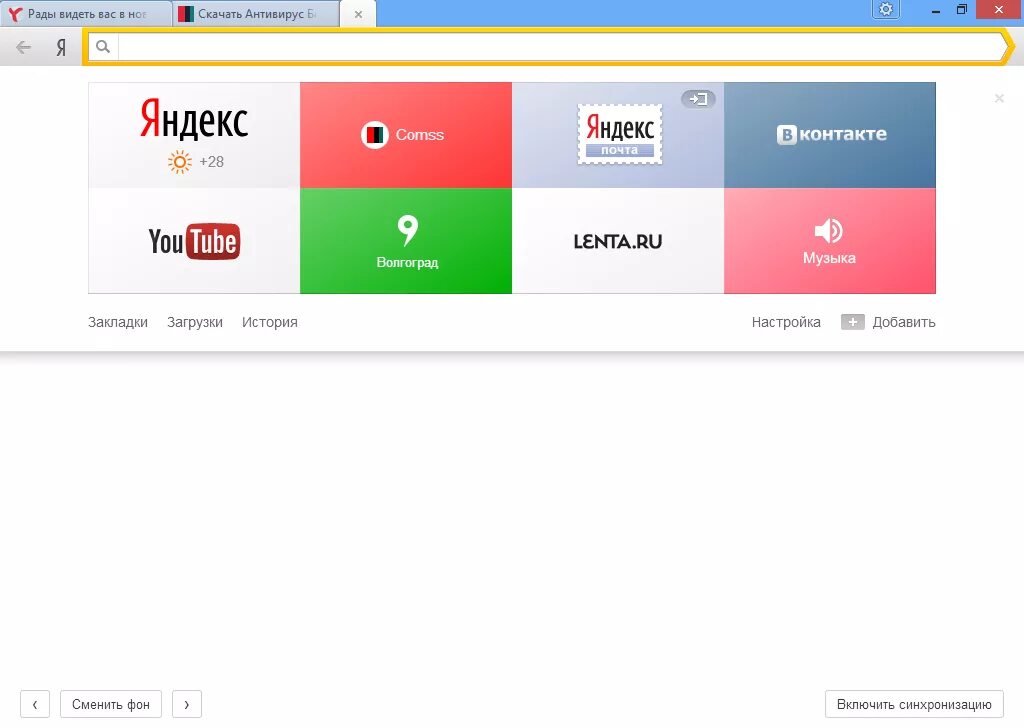Click the Comss round logo icon

tap(375, 135)
